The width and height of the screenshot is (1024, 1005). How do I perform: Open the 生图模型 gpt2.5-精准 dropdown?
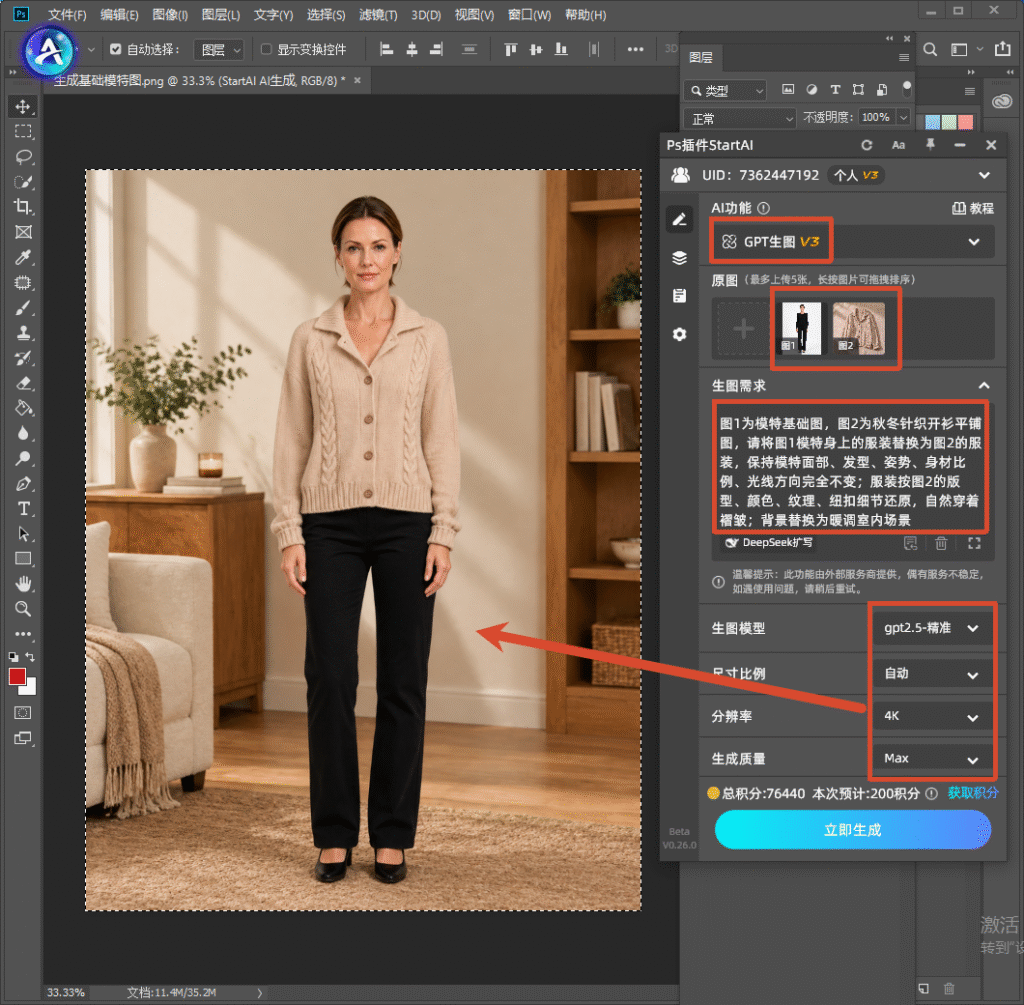pos(932,628)
